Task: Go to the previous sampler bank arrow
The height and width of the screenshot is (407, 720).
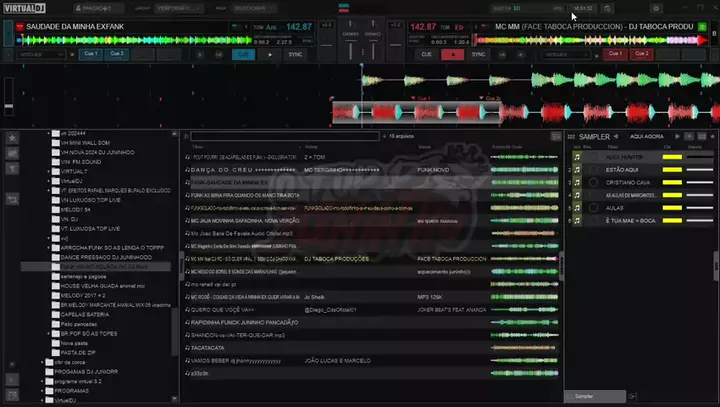Action: pyautogui.click(x=616, y=136)
